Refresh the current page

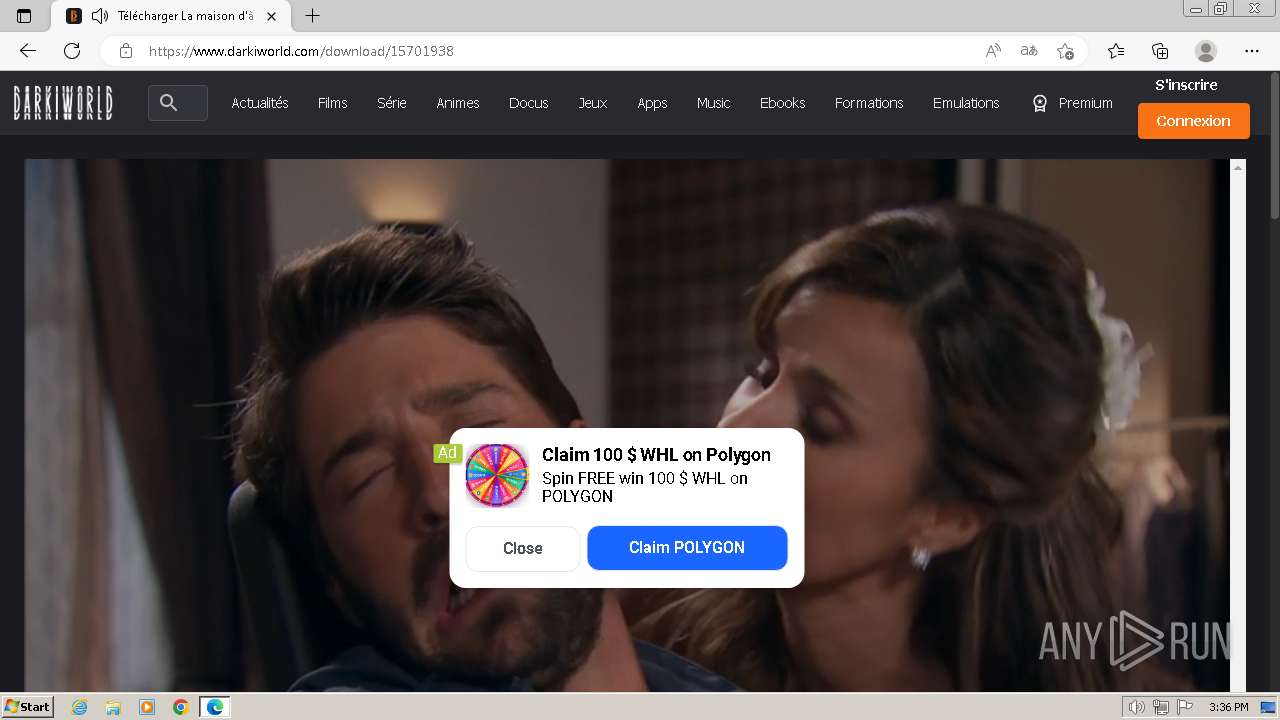click(x=72, y=51)
